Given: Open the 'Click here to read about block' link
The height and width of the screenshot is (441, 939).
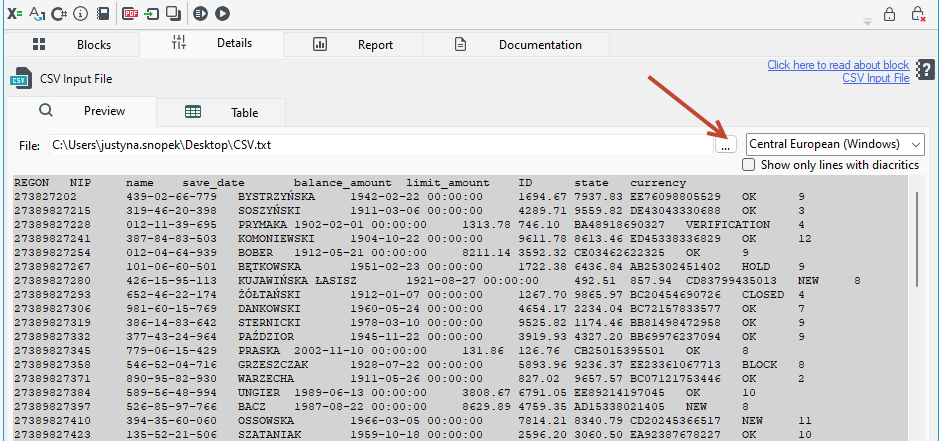Looking at the screenshot, I should (x=838, y=65).
